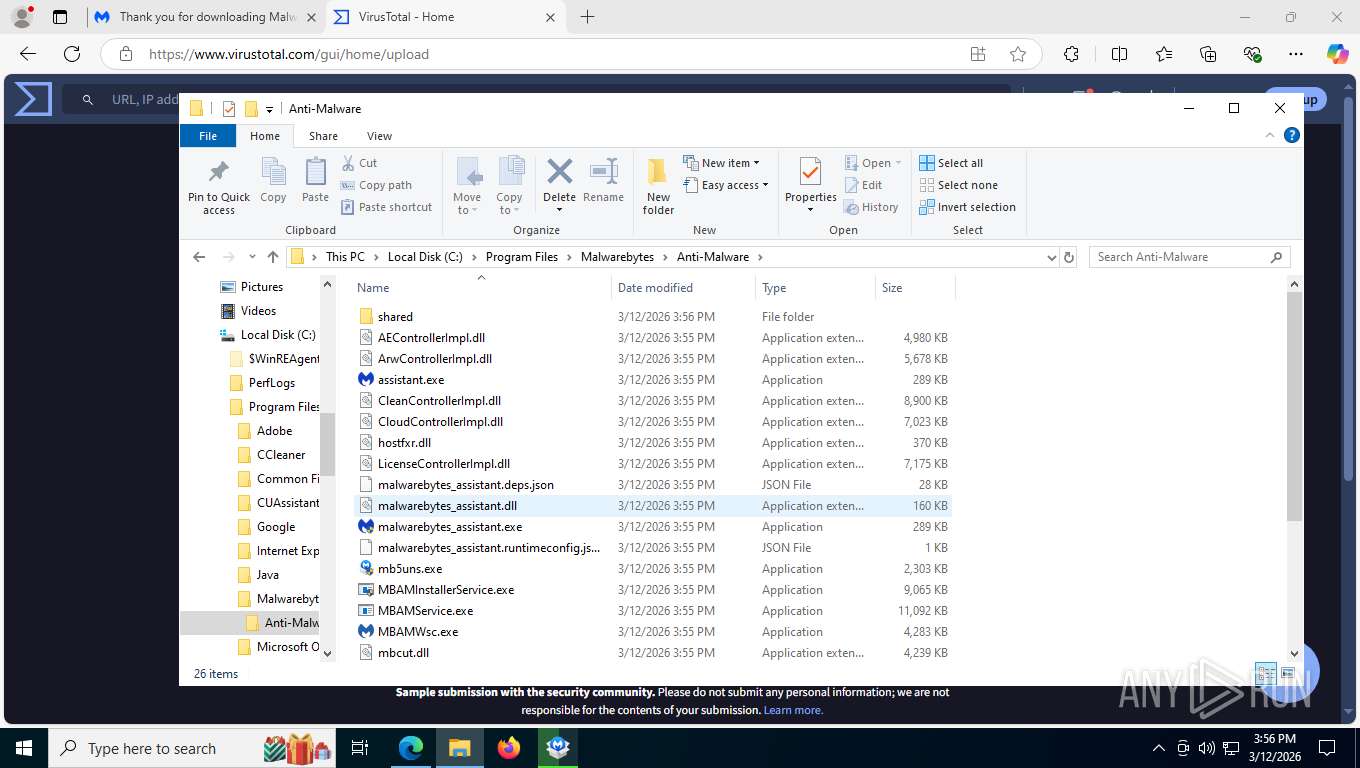
Task: Open Firefox from the taskbar
Action: (509, 748)
